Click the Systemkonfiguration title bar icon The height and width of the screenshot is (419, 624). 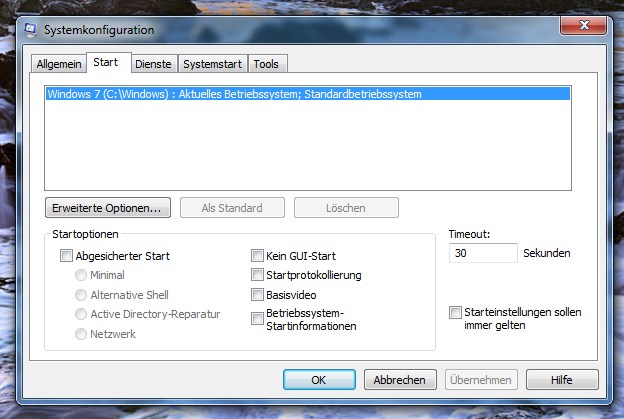tap(31, 30)
